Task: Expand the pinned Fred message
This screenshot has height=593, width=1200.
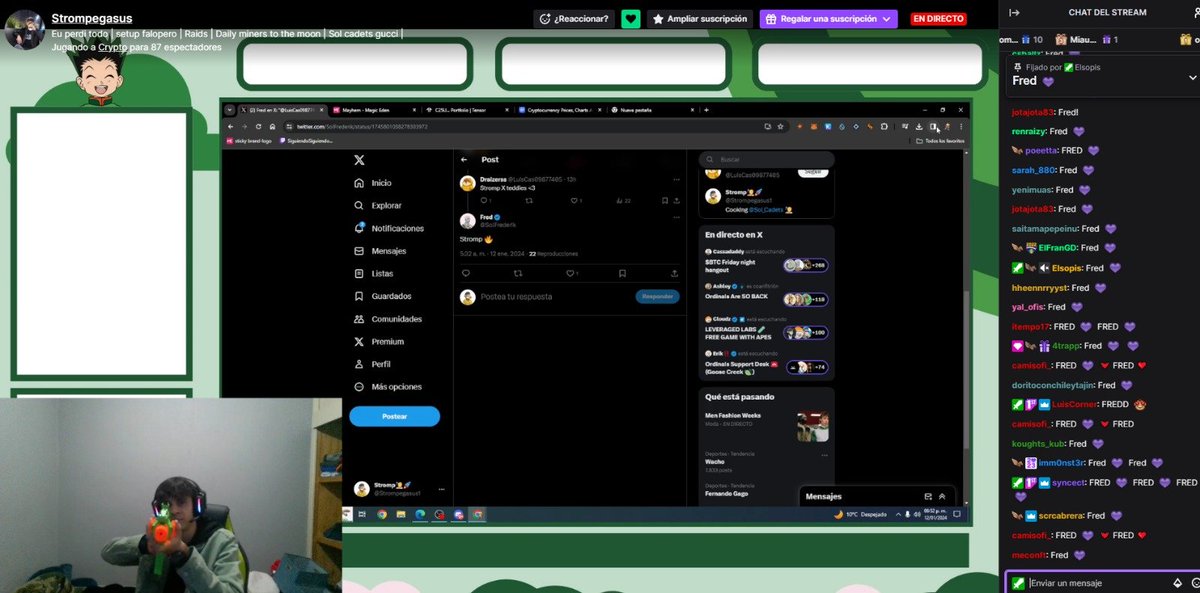Action: coord(1191,77)
